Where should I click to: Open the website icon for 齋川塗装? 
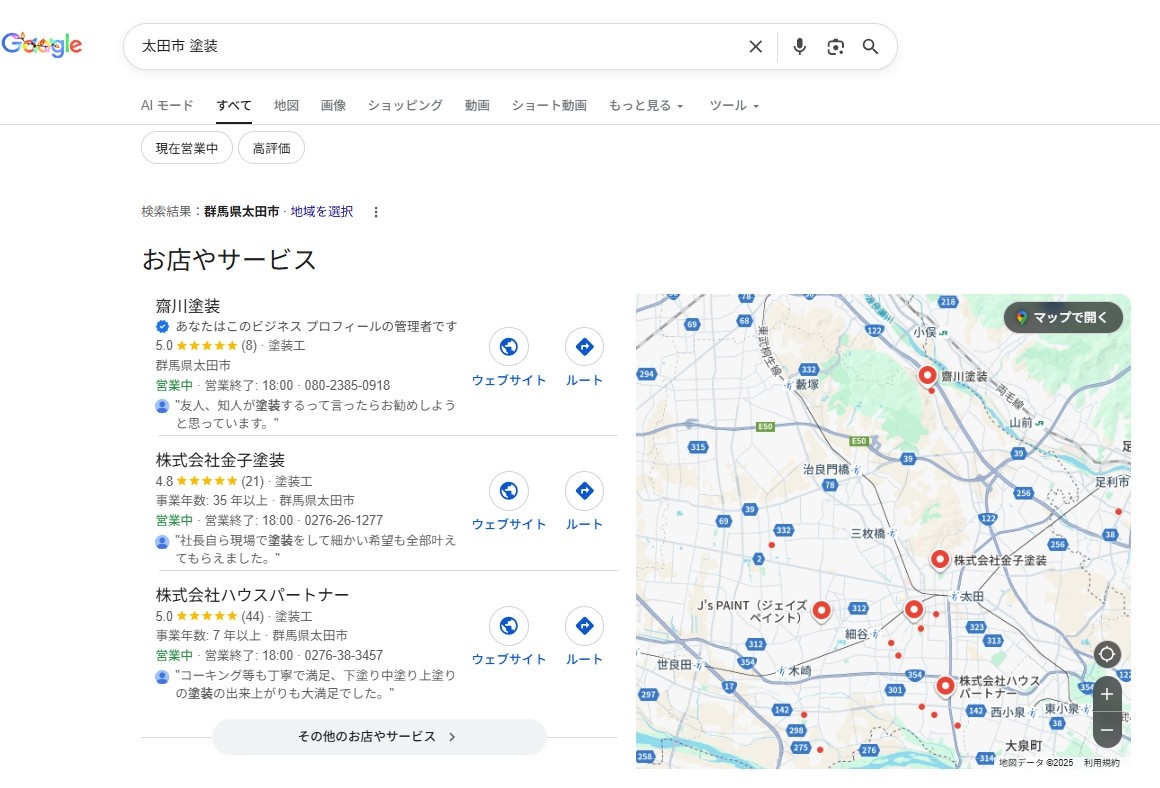508,346
